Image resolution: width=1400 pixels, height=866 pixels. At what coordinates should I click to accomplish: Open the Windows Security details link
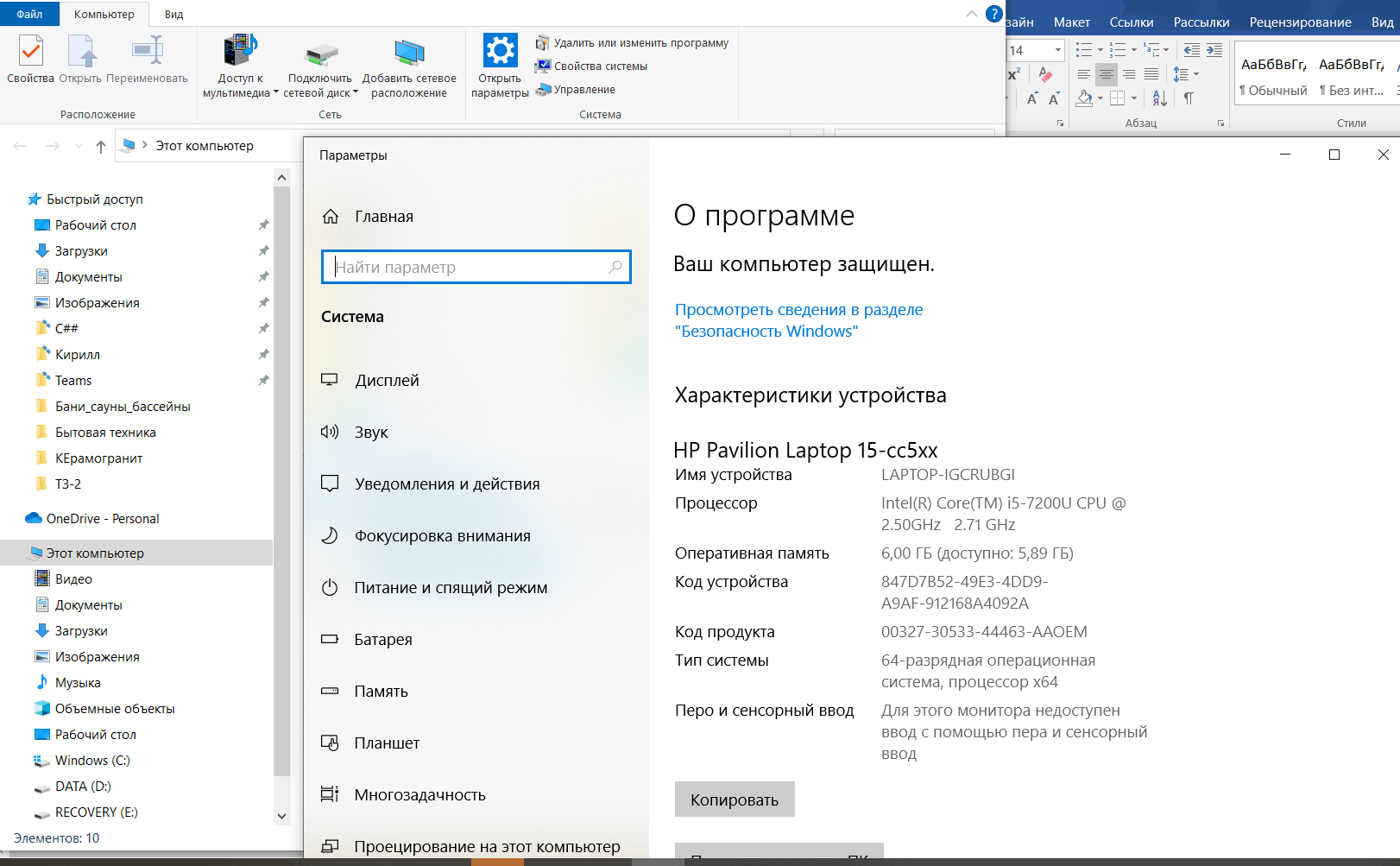(798, 320)
